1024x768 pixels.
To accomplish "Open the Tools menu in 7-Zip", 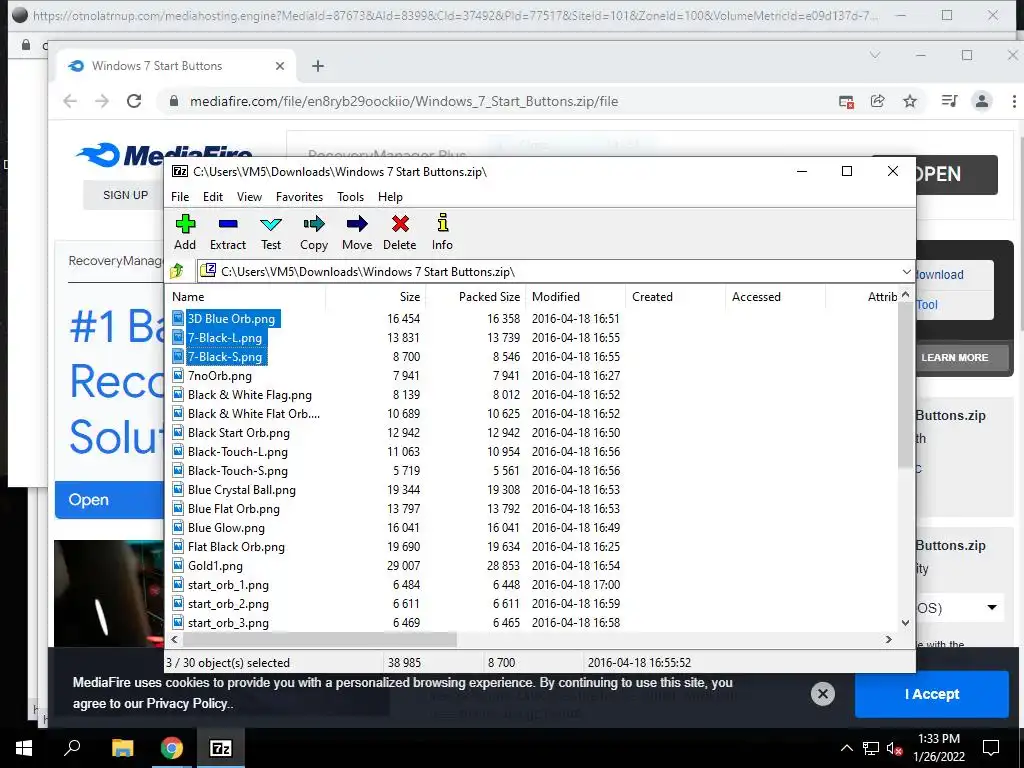I will [350, 197].
